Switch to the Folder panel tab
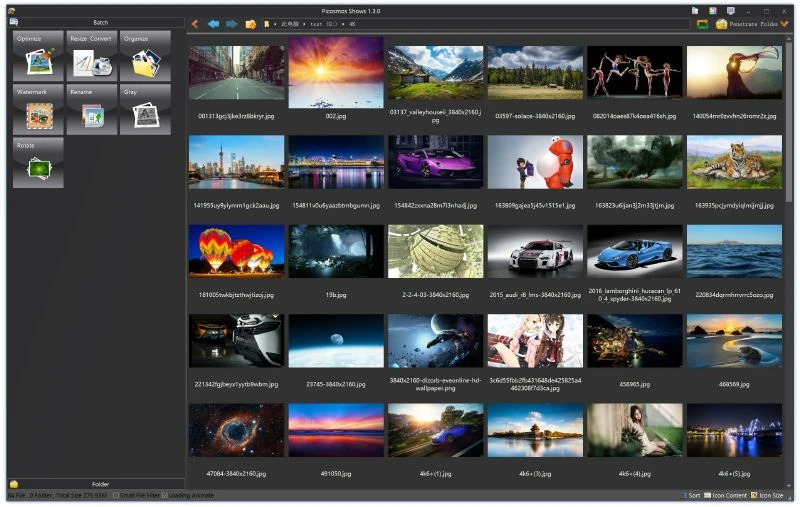The height and width of the screenshot is (507, 800). [100, 484]
